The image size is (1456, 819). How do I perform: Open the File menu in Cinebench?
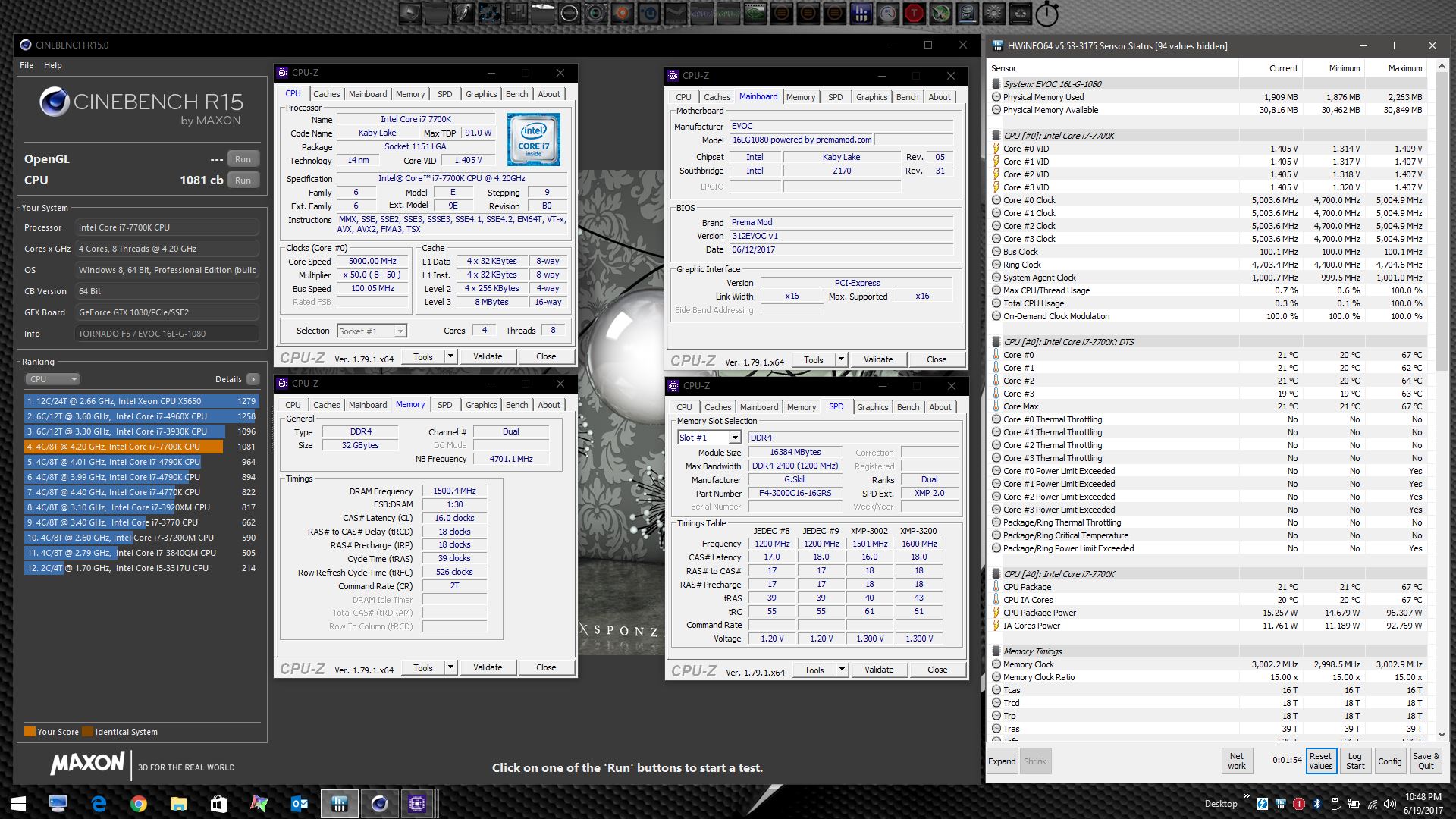point(27,65)
